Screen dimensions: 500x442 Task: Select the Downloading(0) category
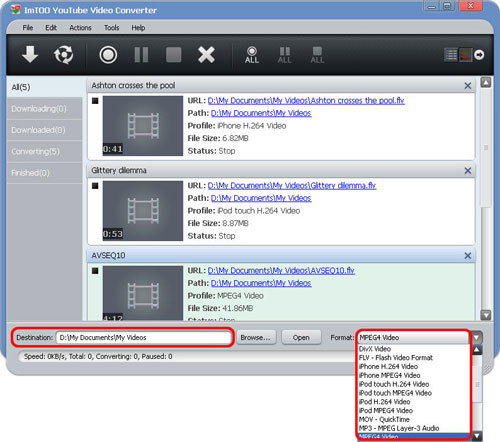click(x=44, y=109)
